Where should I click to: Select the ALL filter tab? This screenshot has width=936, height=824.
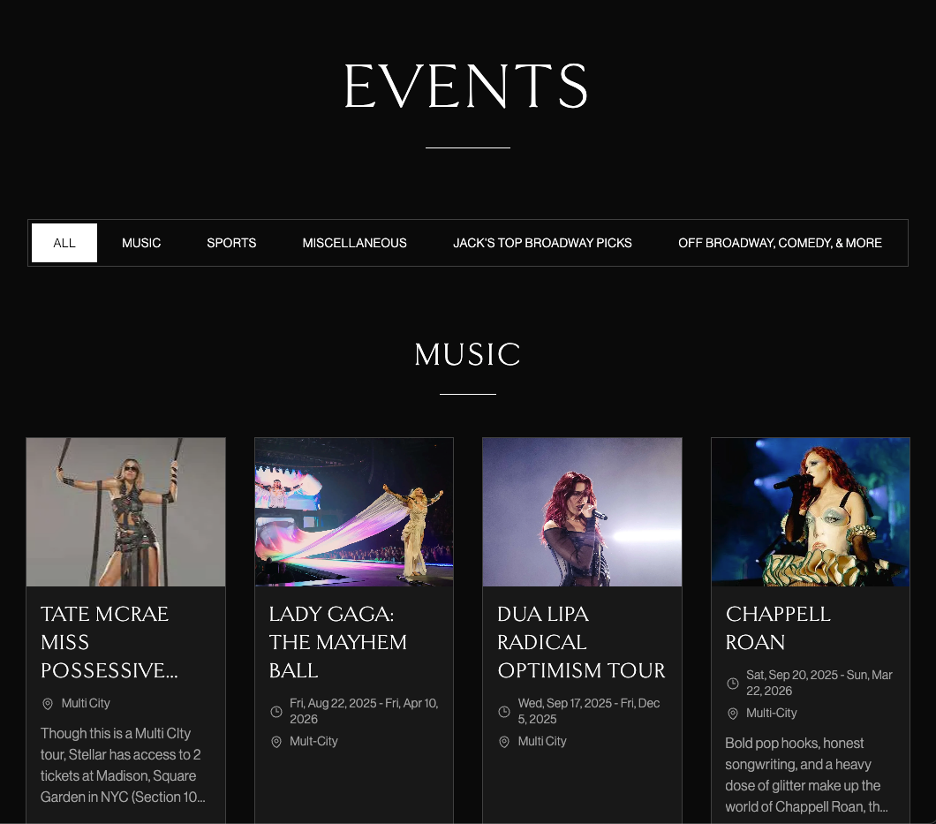[x=64, y=243]
